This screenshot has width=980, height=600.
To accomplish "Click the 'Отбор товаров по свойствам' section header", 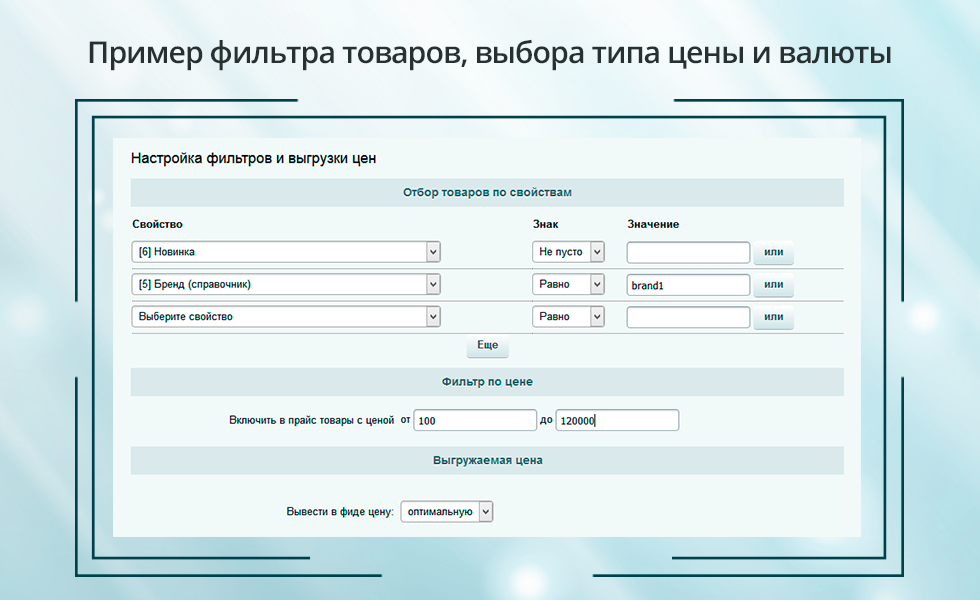I will pos(487,192).
